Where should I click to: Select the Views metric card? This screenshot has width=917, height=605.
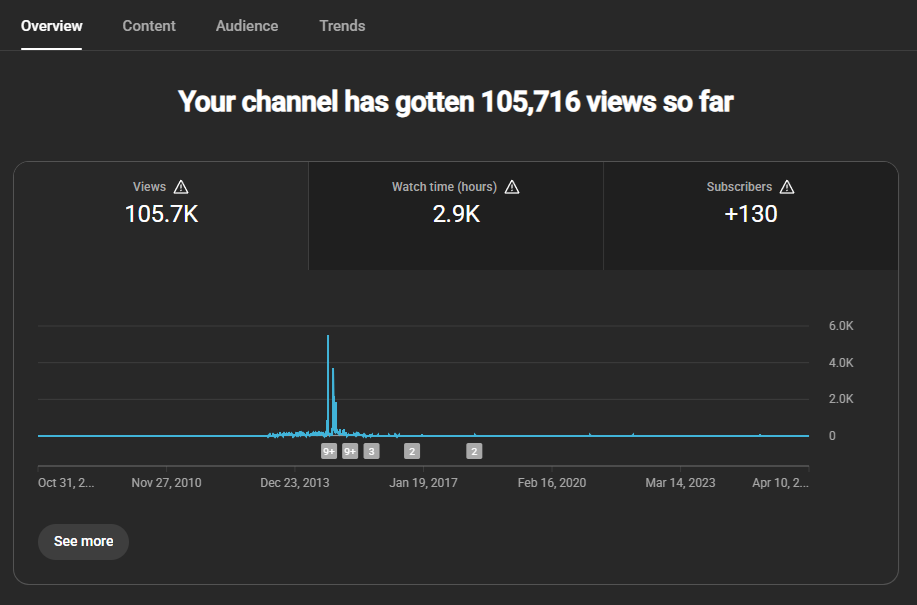coord(161,216)
